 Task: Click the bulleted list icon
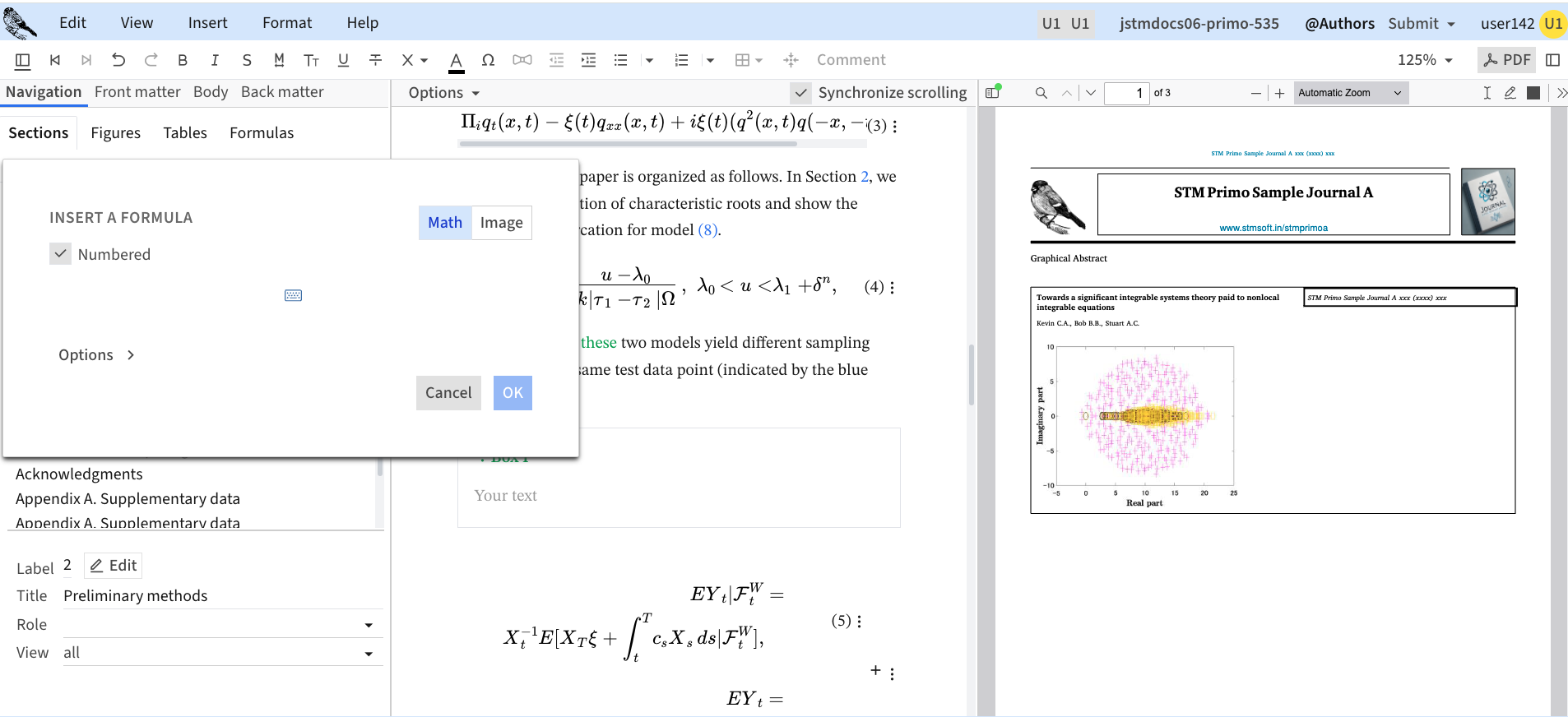click(x=621, y=60)
